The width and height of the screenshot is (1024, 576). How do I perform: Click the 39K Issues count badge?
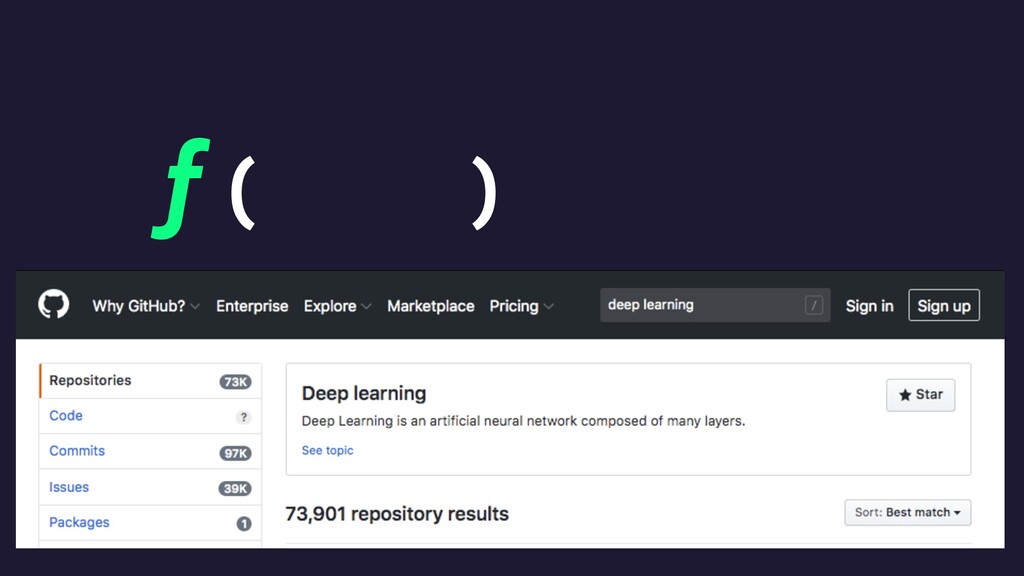[235, 488]
